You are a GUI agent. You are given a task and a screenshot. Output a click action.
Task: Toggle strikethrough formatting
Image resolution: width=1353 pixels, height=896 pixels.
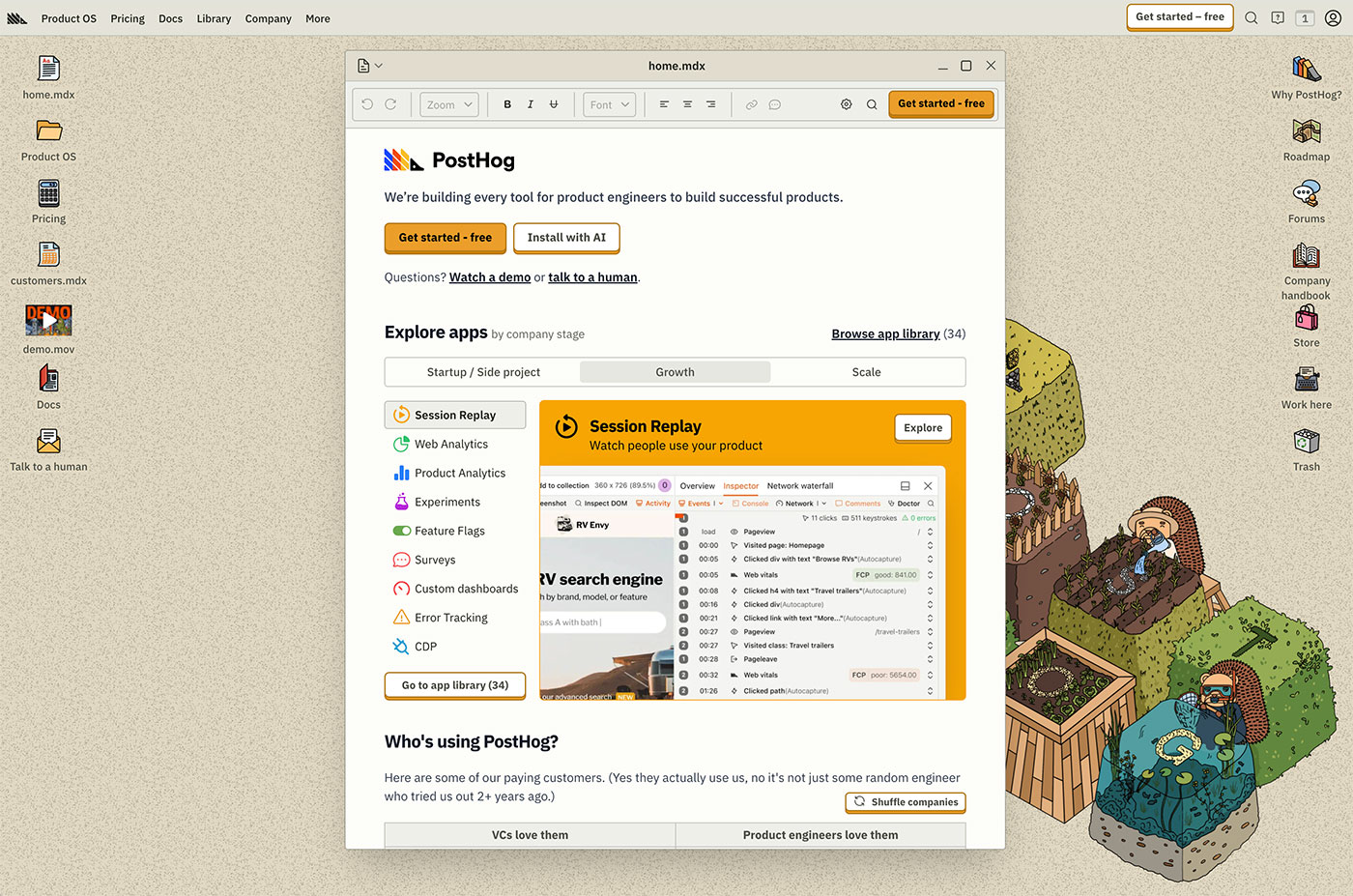554,104
